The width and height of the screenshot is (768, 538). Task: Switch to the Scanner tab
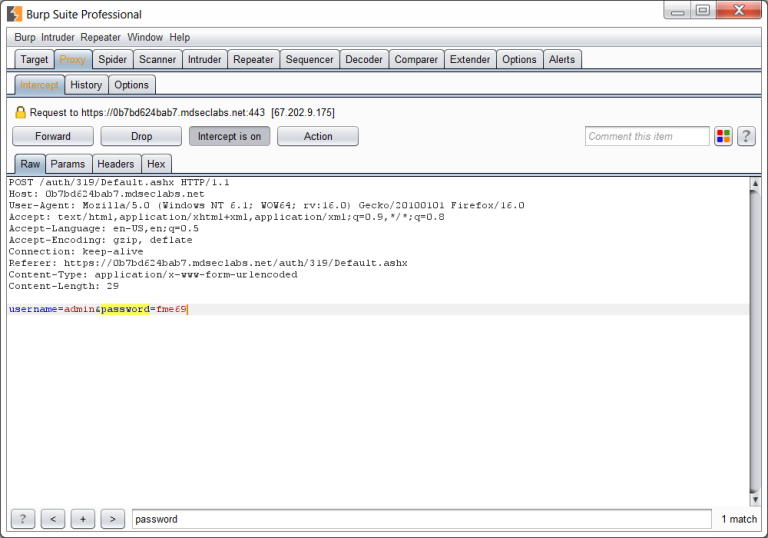coord(157,60)
